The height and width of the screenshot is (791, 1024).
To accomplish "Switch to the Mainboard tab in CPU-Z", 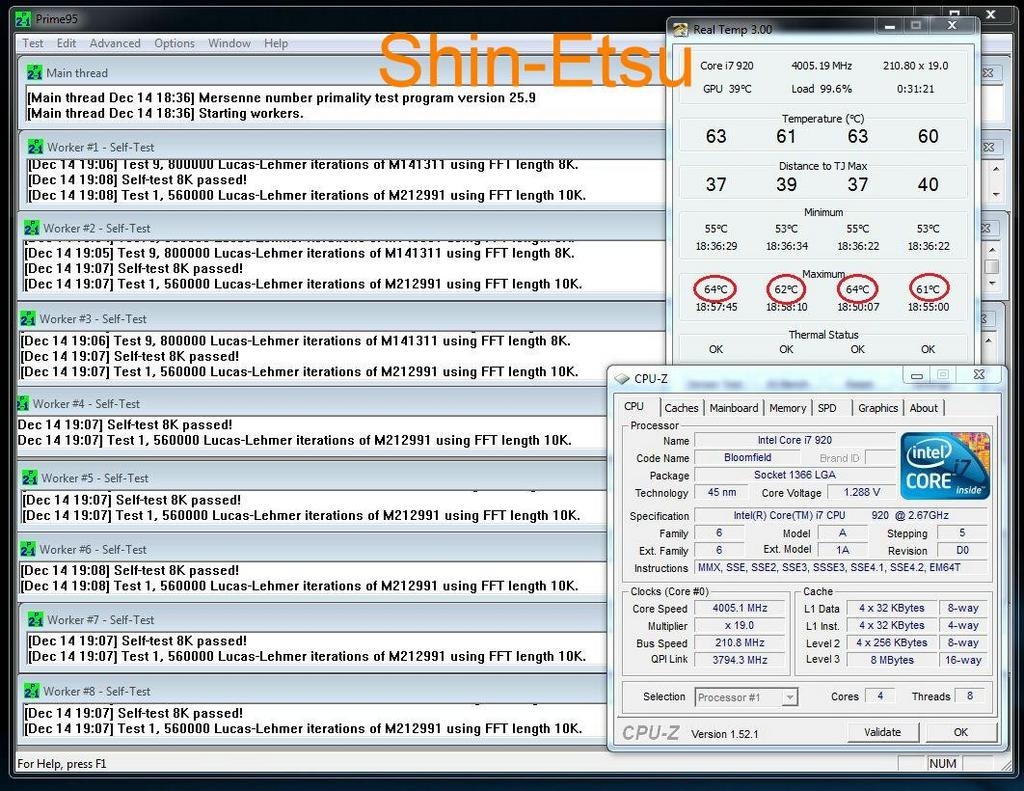I will point(734,408).
